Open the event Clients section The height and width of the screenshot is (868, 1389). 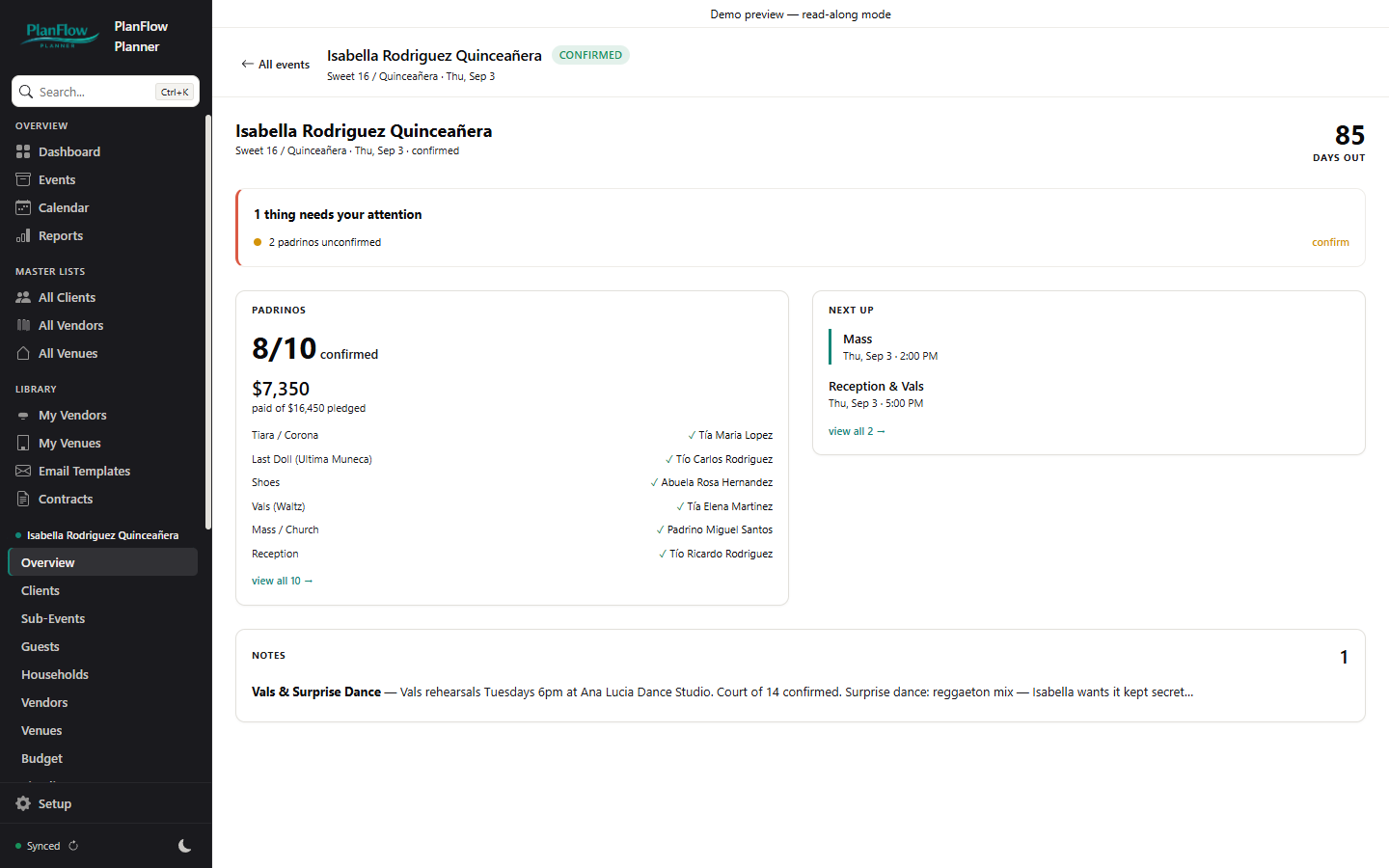tap(102, 590)
